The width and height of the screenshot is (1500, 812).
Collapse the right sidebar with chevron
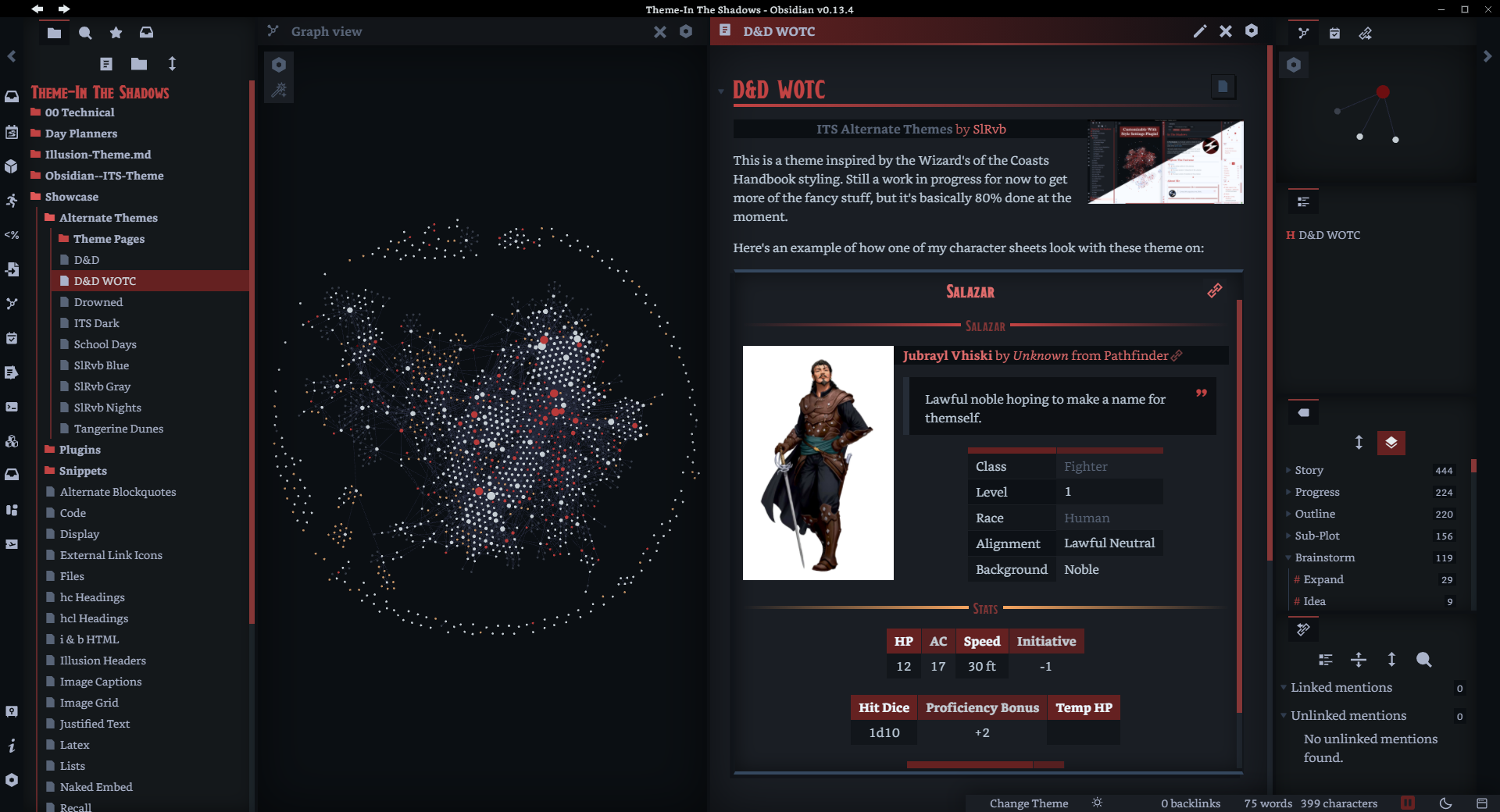[1487, 56]
